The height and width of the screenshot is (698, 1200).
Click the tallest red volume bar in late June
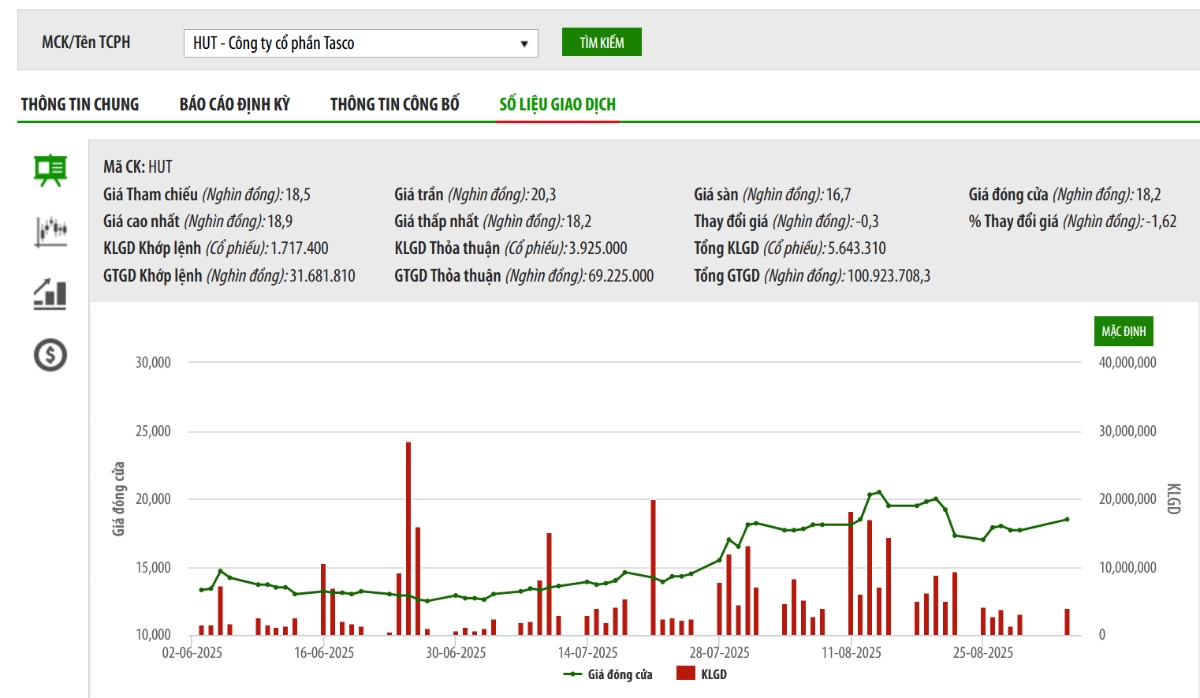408,538
